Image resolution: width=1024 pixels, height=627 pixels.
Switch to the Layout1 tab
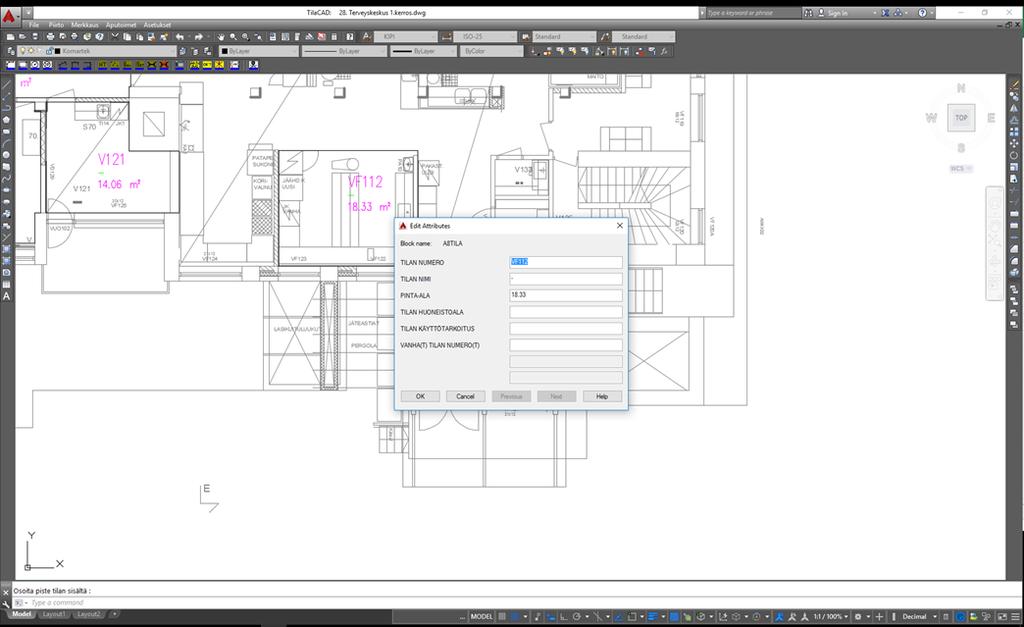(x=54, y=615)
